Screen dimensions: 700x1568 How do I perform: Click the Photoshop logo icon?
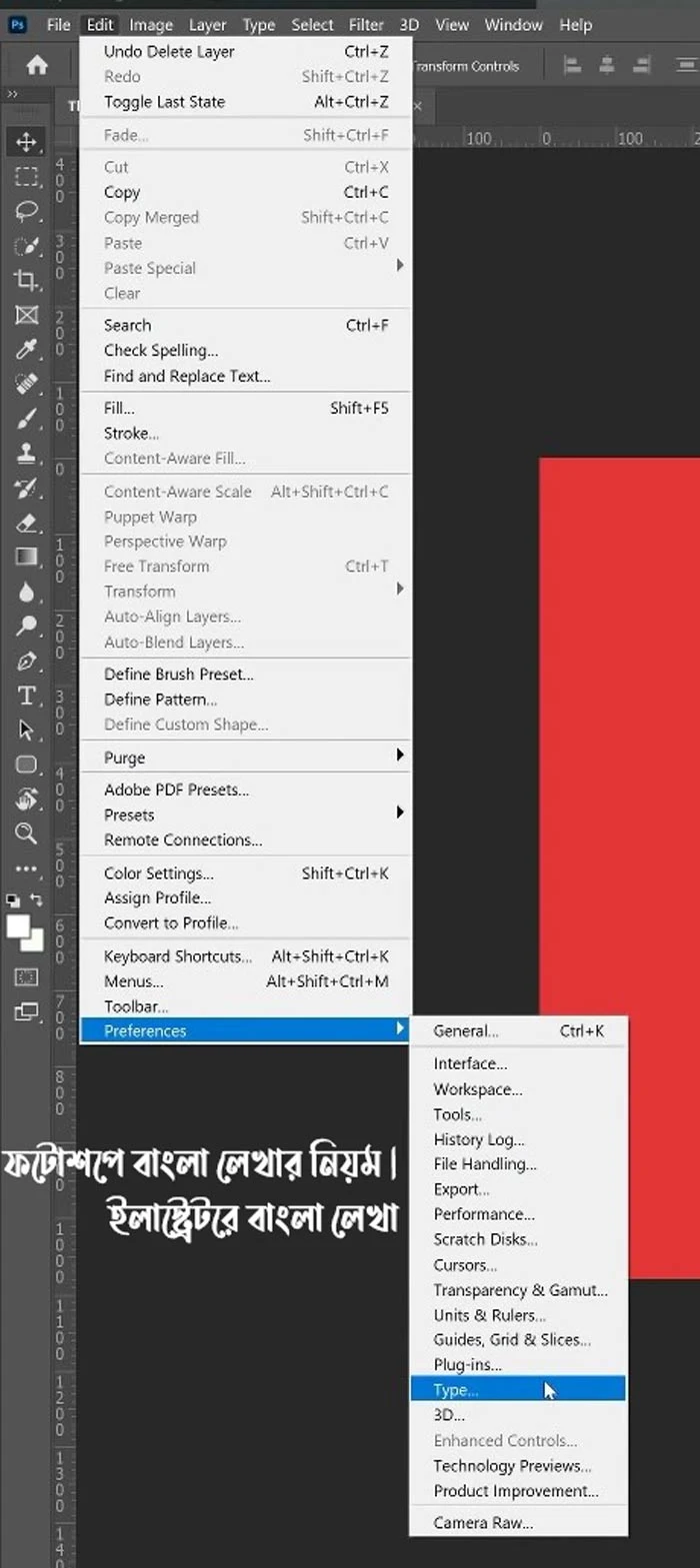click(17, 24)
